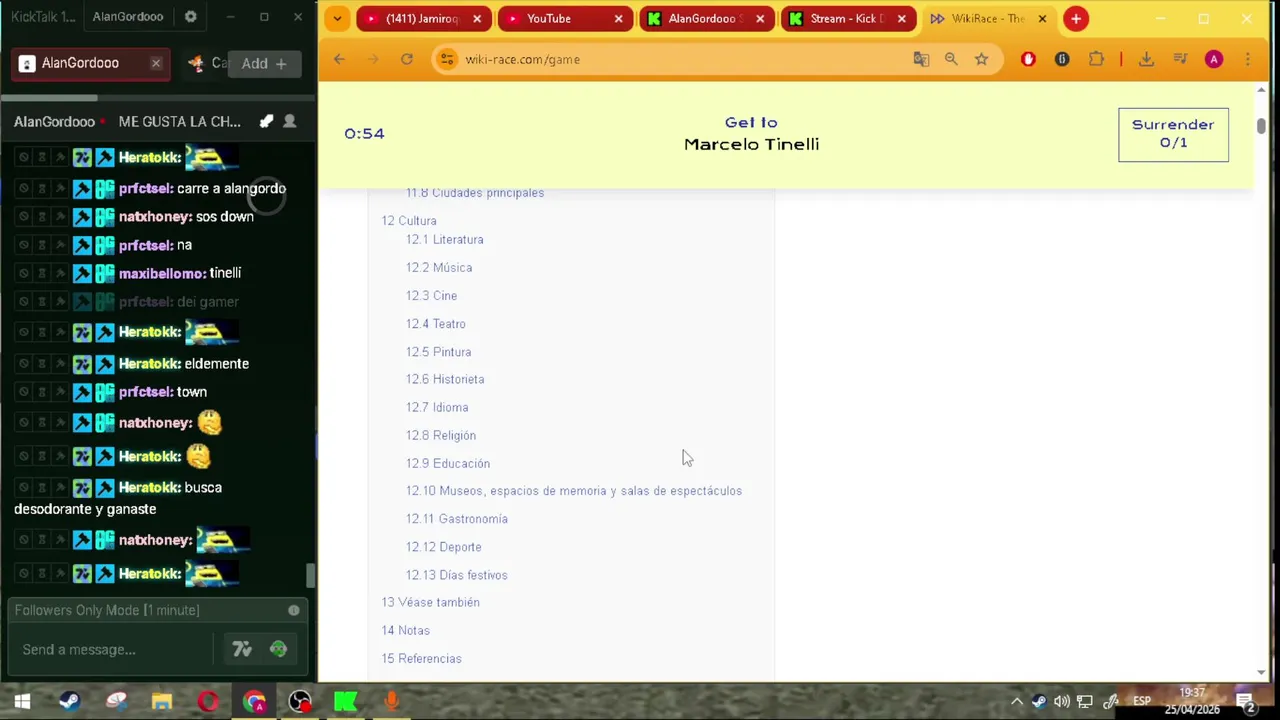Show hidden system tray icons
The height and width of the screenshot is (720, 1280).
pyautogui.click(x=1016, y=701)
